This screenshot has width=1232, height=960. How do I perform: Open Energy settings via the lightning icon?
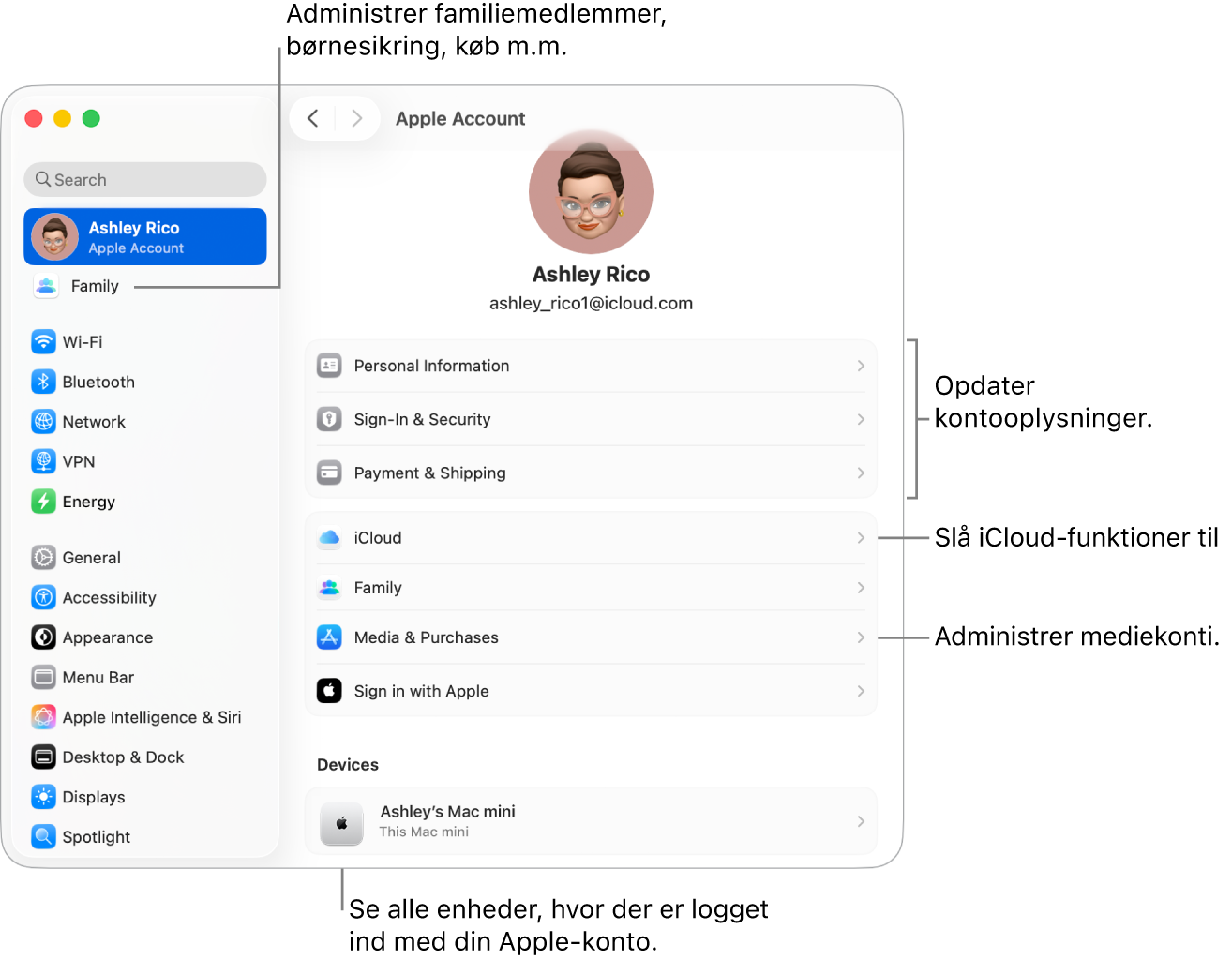[44, 502]
